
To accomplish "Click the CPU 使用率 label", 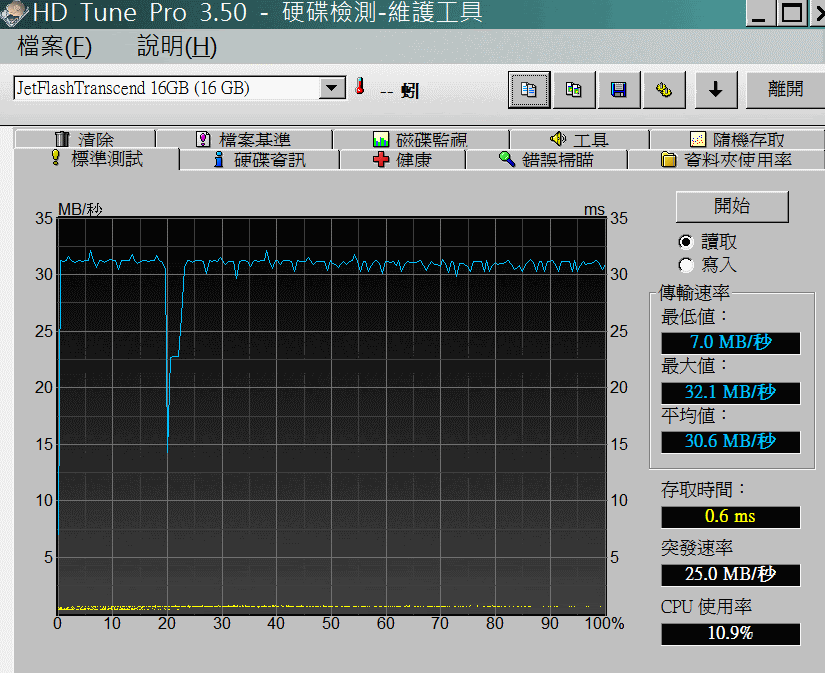I will click(706, 607).
